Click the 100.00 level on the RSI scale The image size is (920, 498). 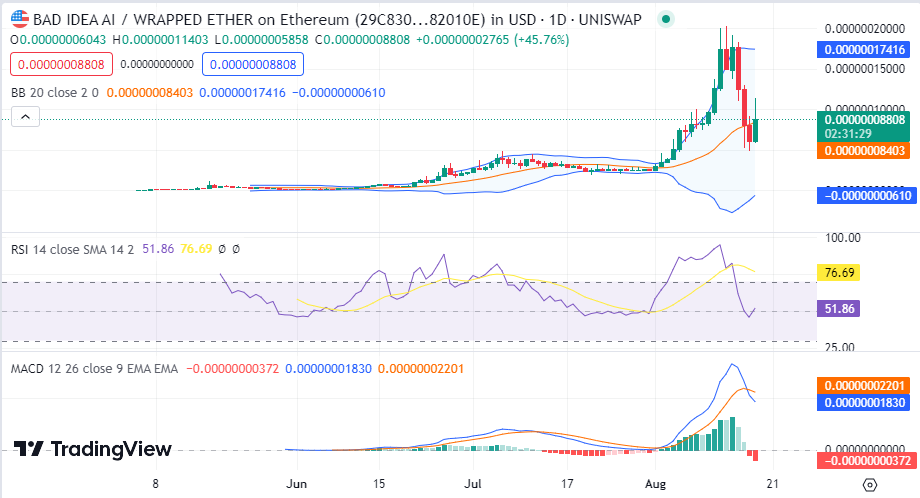tap(843, 238)
